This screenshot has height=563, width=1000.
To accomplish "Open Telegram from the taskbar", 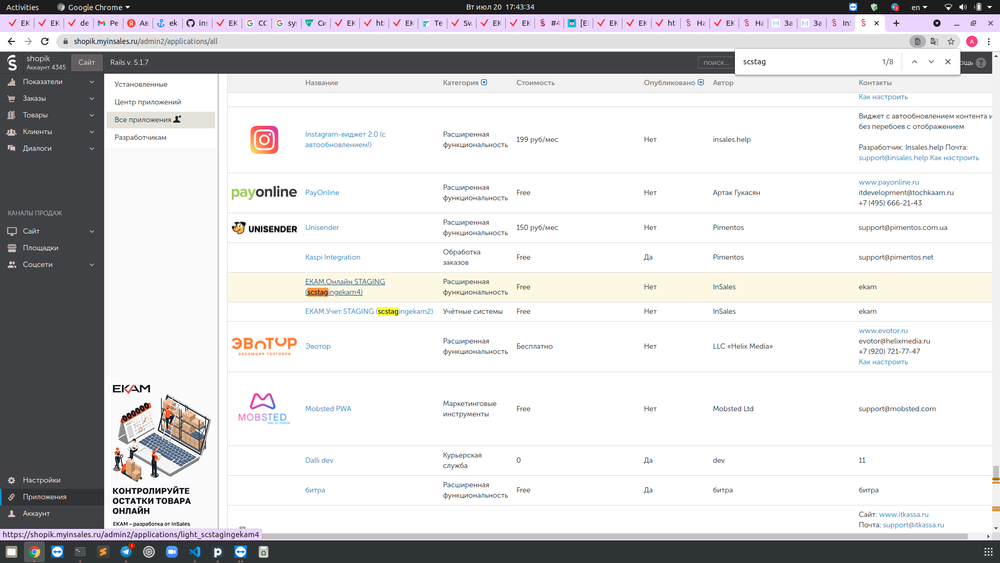I will coord(126,551).
